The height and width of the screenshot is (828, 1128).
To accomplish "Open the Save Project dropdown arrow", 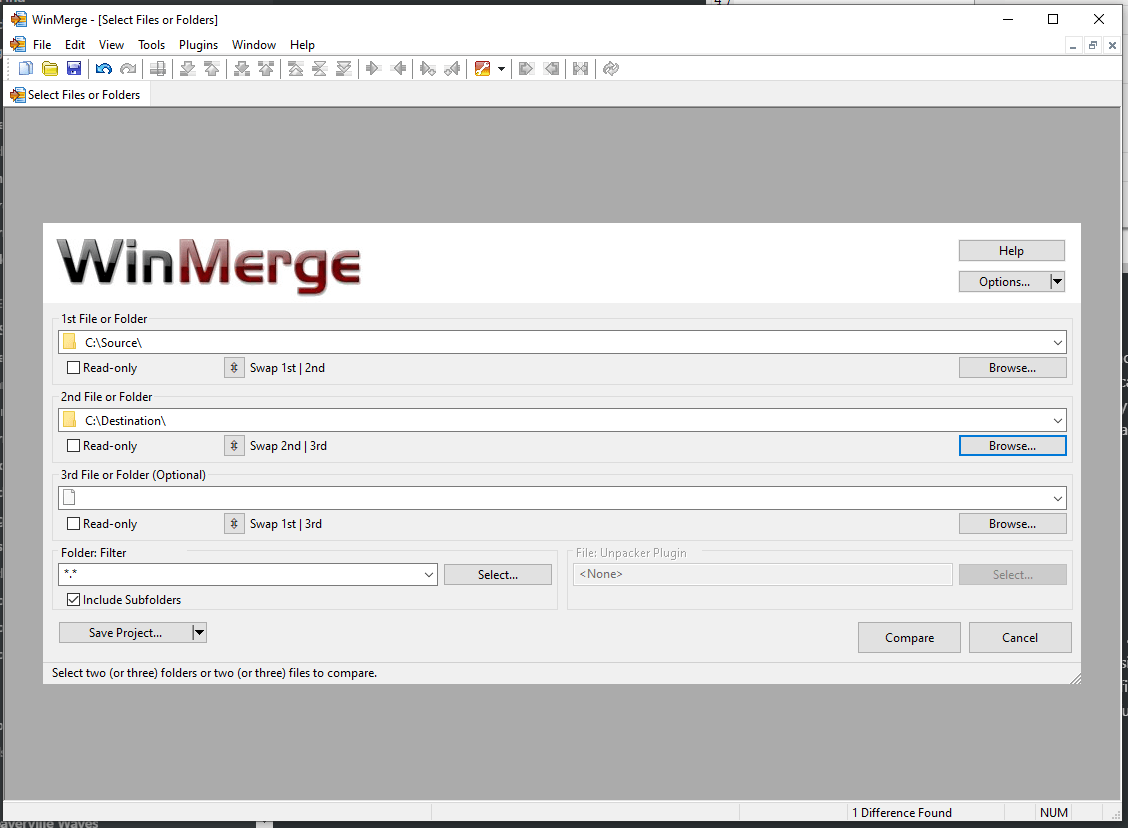I will coord(199,632).
